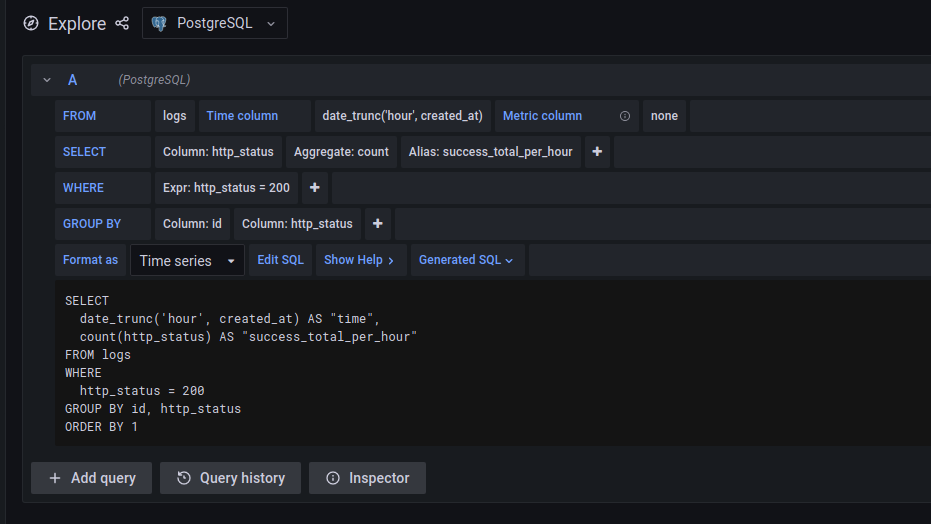Click the ORDER BY 1 line in generated SQL
This screenshot has width=931, height=524.
(102, 427)
